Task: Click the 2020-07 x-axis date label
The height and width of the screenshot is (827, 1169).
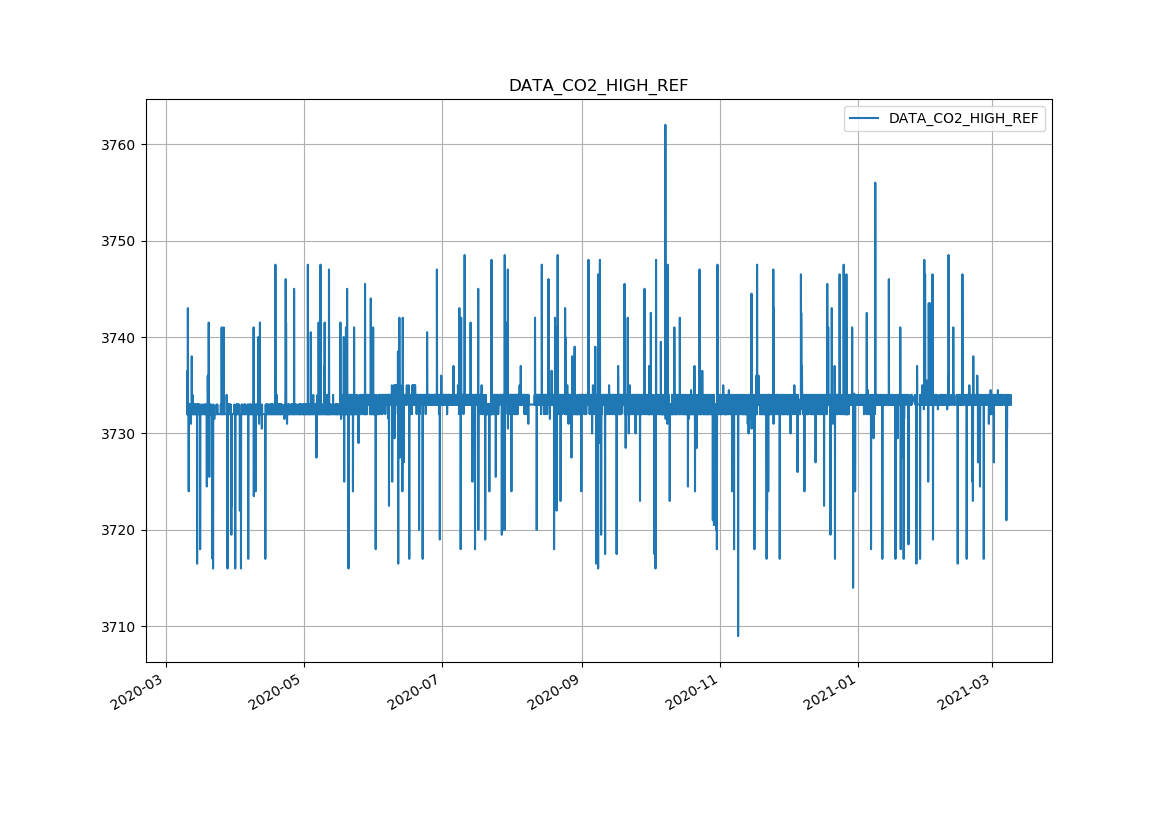Action: coord(415,691)
